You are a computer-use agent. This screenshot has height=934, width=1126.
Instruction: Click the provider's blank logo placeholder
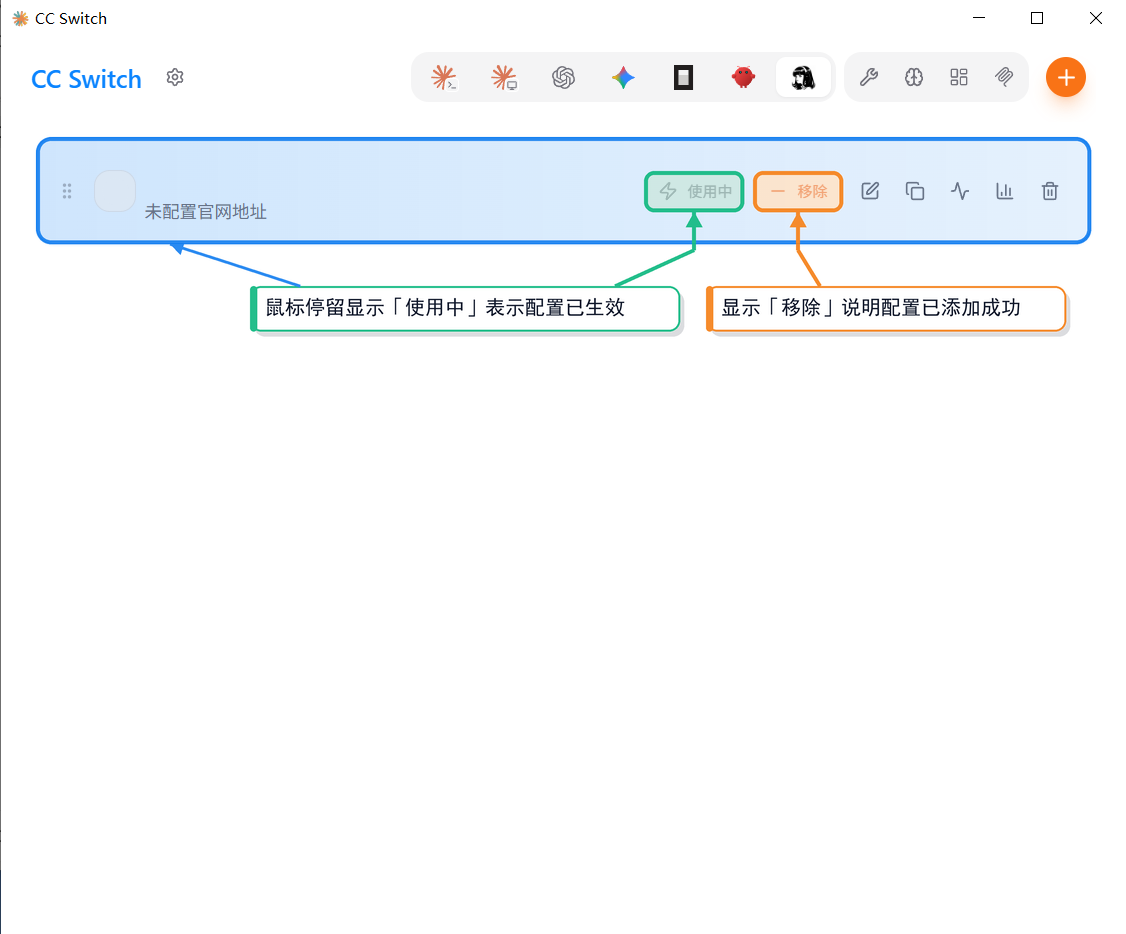coord(115,191)
